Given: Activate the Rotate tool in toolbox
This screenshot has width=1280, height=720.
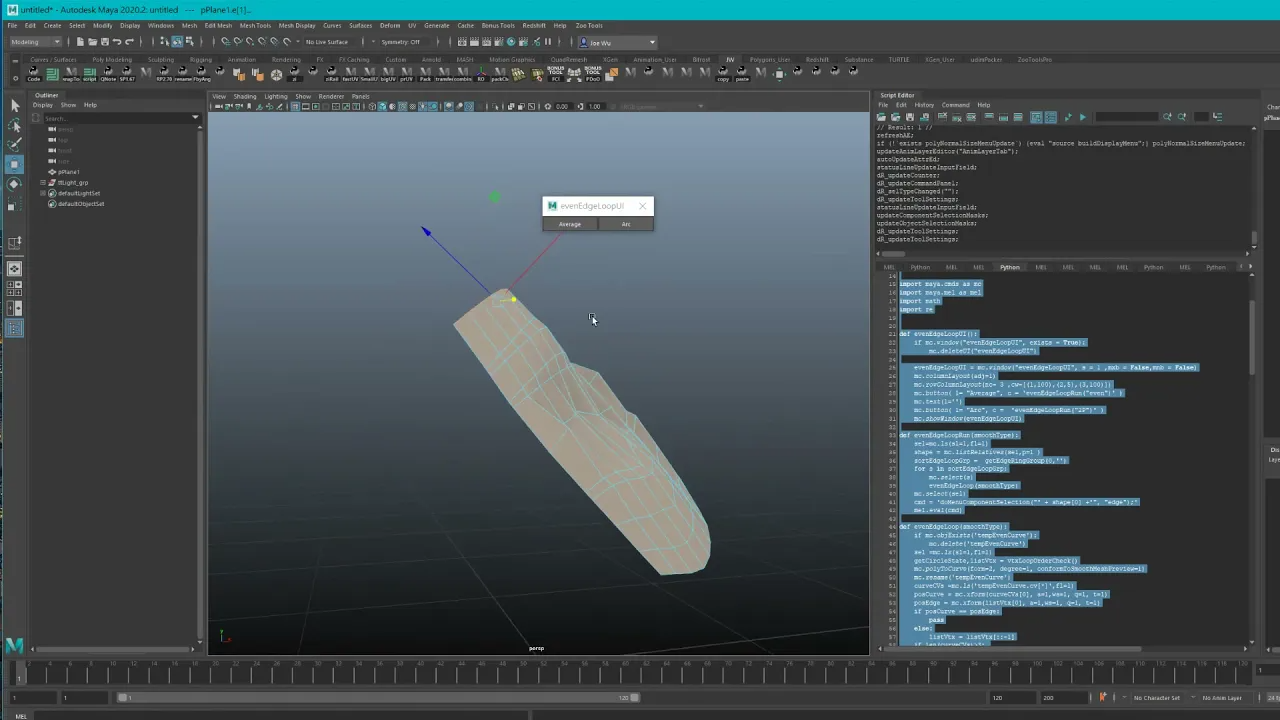Looking at the screenshot, I should coord(14,184).
